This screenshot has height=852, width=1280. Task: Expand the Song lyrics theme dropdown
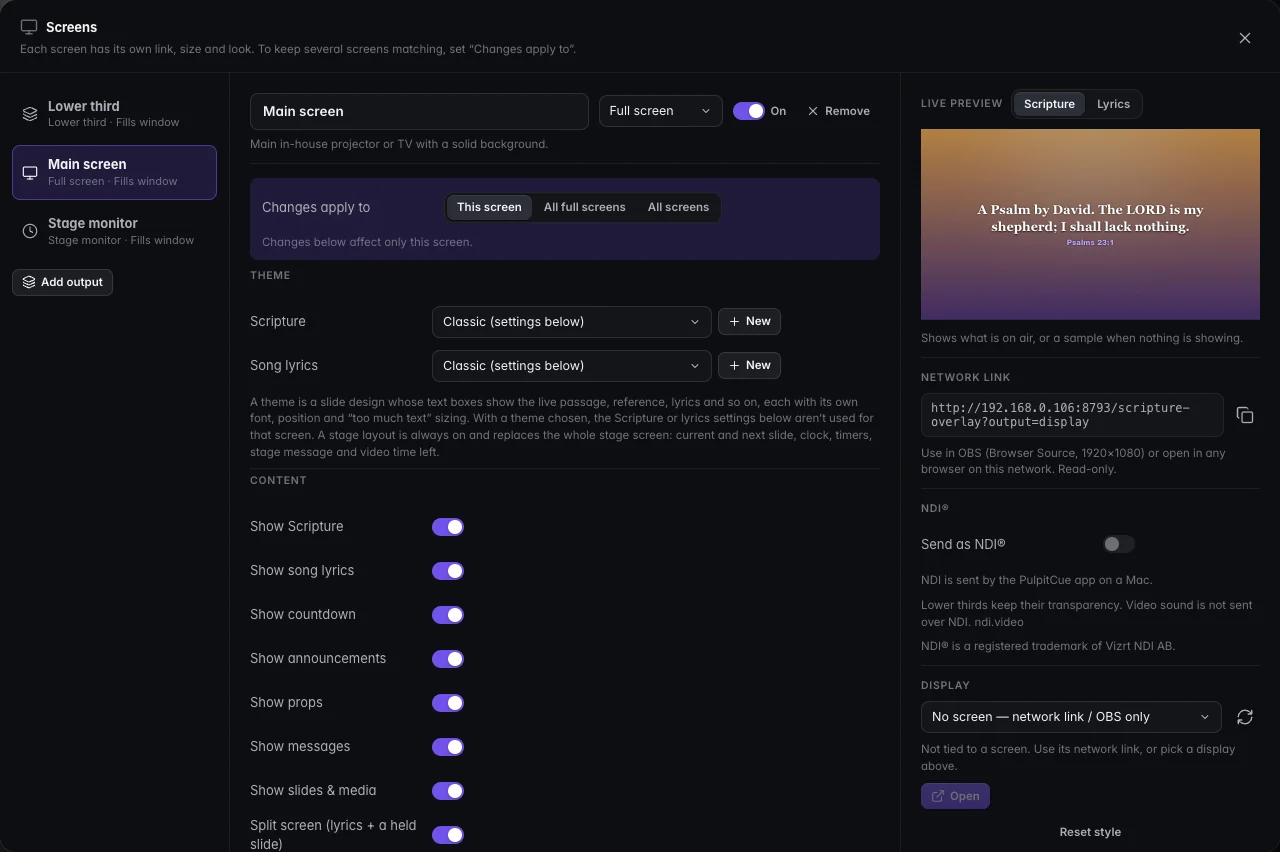click(571, 366)
